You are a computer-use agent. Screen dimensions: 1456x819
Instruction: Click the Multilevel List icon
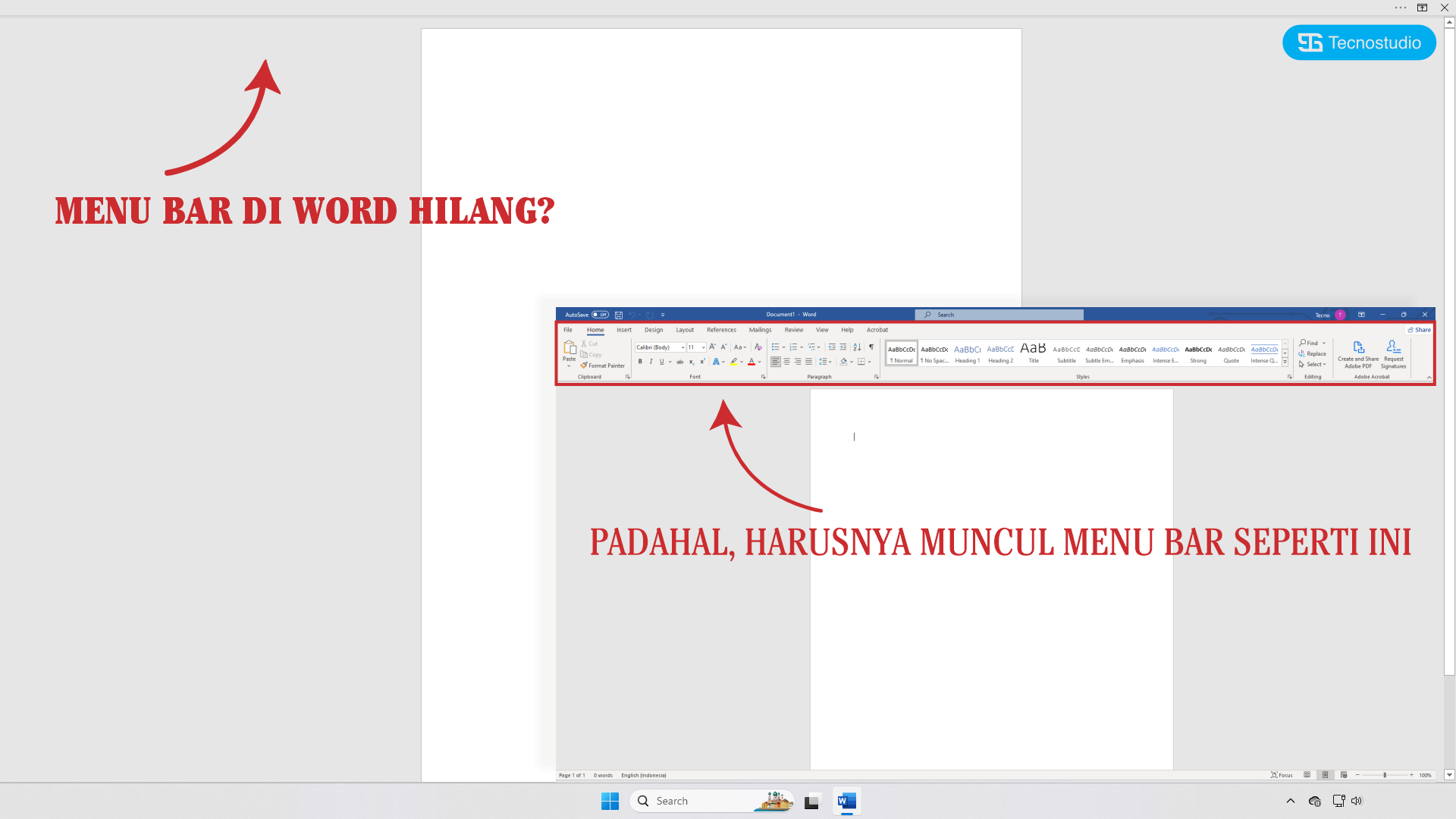pos(812,347)
